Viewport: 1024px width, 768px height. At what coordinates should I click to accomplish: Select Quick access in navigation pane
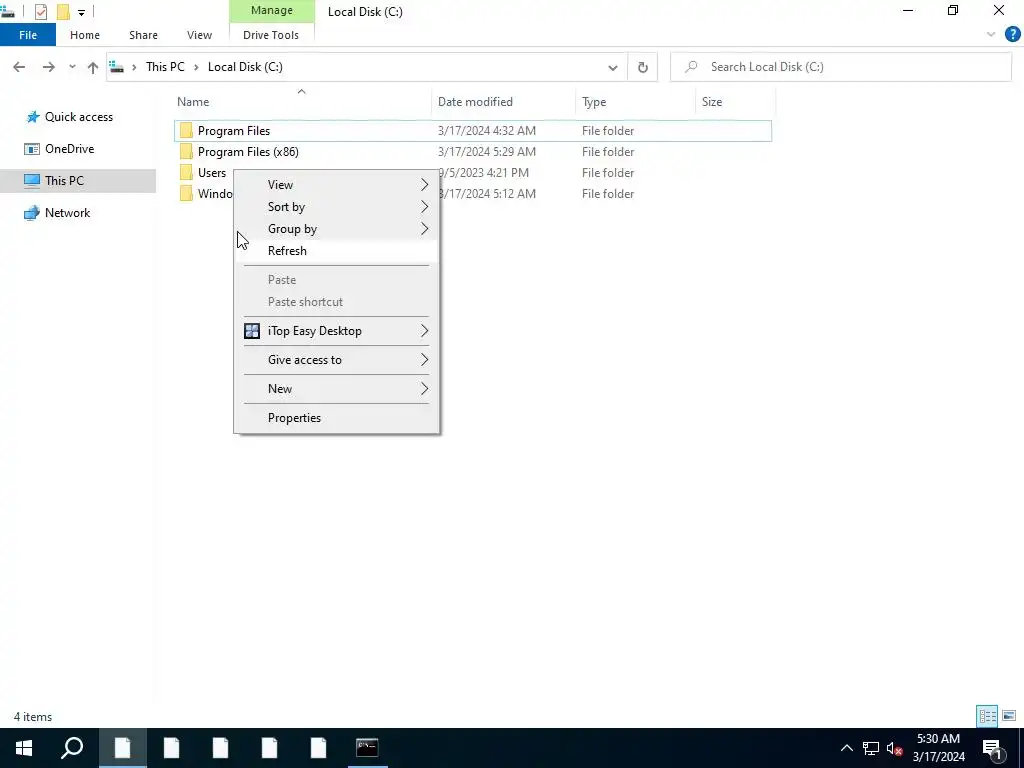tap(78, 117)
